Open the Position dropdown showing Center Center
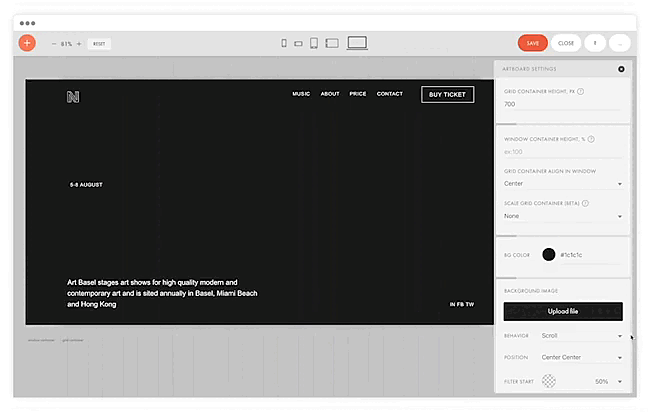The image size is (650, 412). pyautogui.click(x=581, y=357)
